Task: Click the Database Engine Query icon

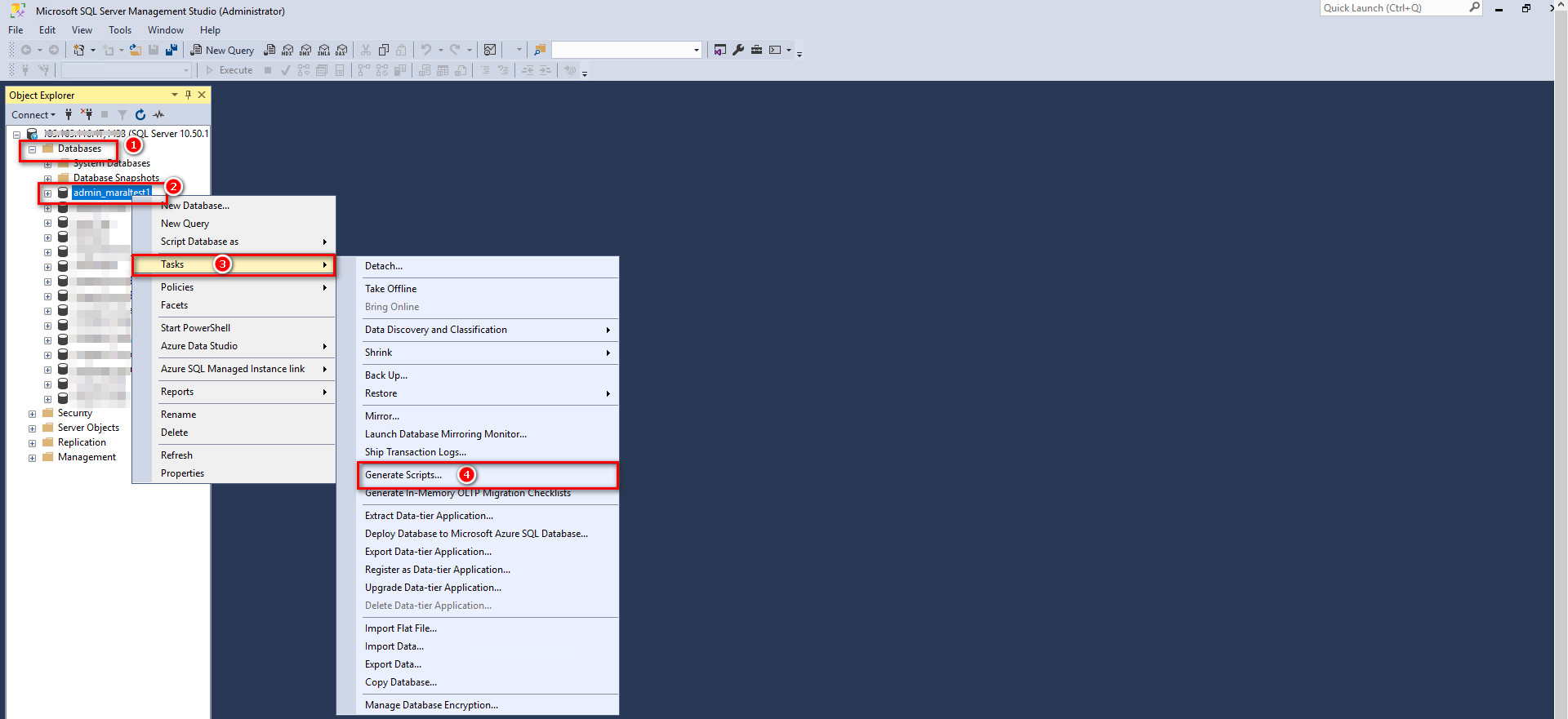Action: click(269, 50)
